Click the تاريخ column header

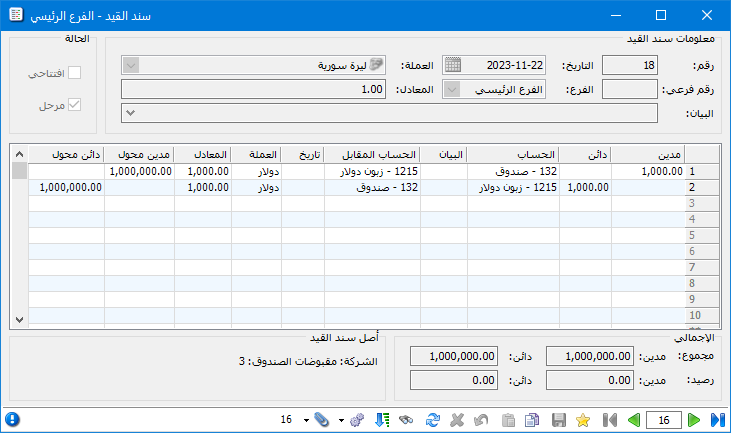click(303, 155)
